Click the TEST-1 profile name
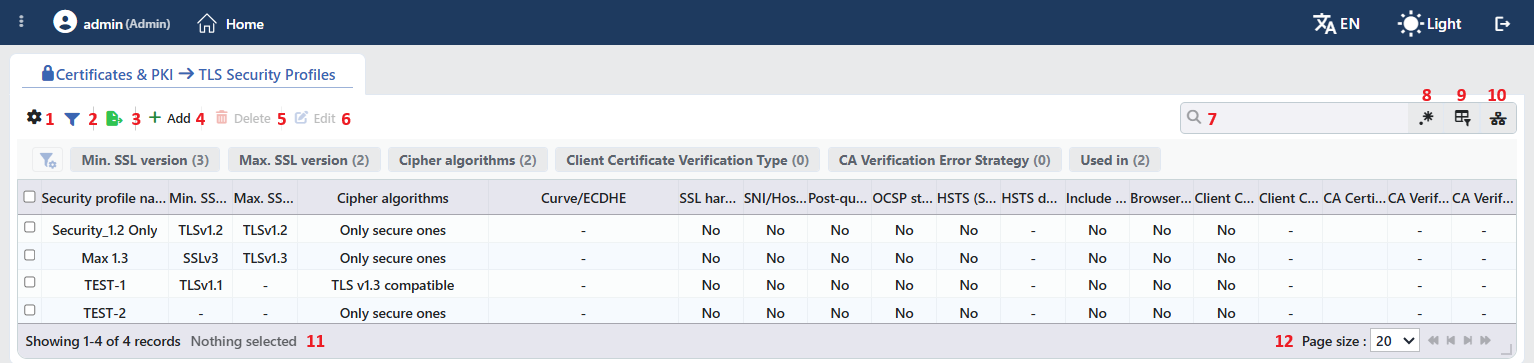The height and width of the screenshot is (363, 1534). click(105, 285)
